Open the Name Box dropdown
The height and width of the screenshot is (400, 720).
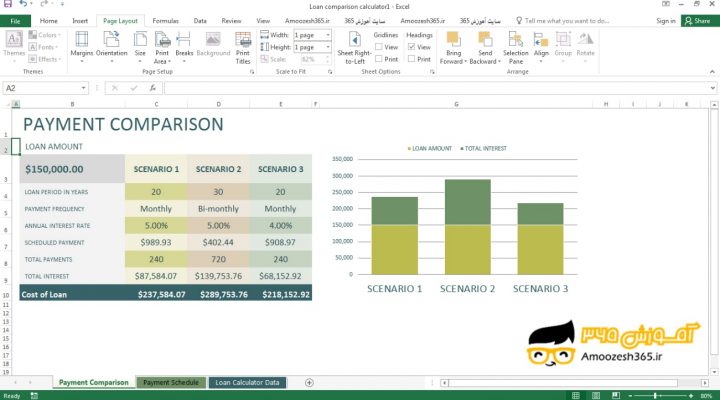coord(84,88)
